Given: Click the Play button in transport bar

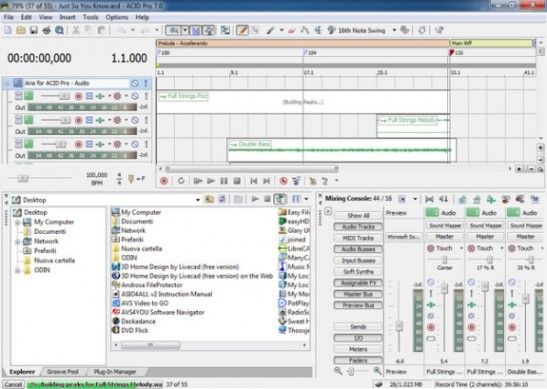Looking at the screenshot, I should point(211,181).
